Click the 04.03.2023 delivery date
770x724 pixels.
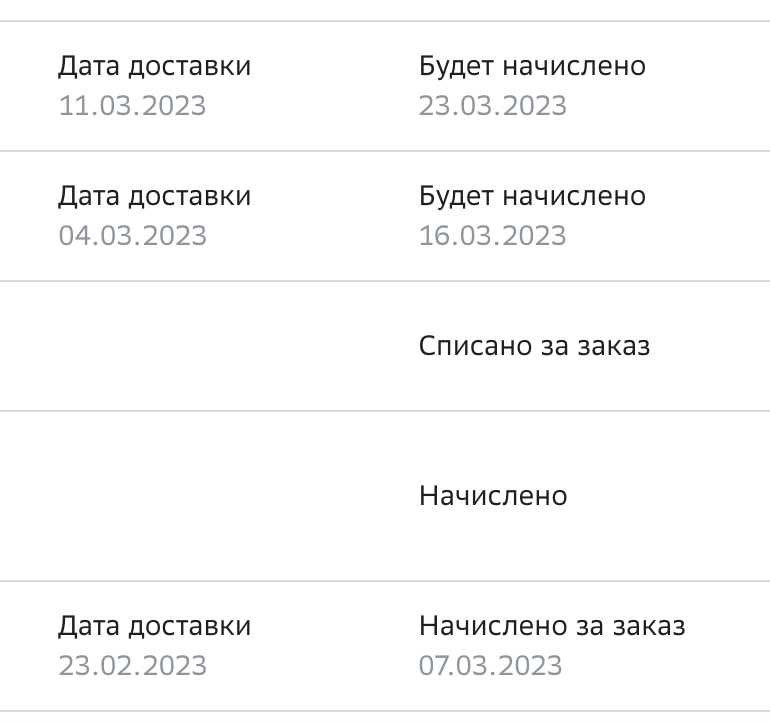tap(133, 235)
